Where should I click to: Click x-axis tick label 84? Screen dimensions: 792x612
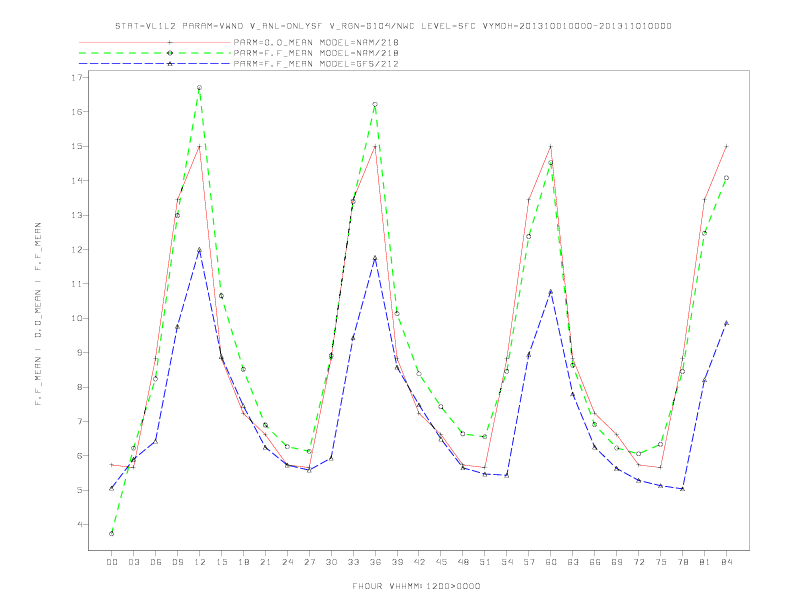(727, 562)
